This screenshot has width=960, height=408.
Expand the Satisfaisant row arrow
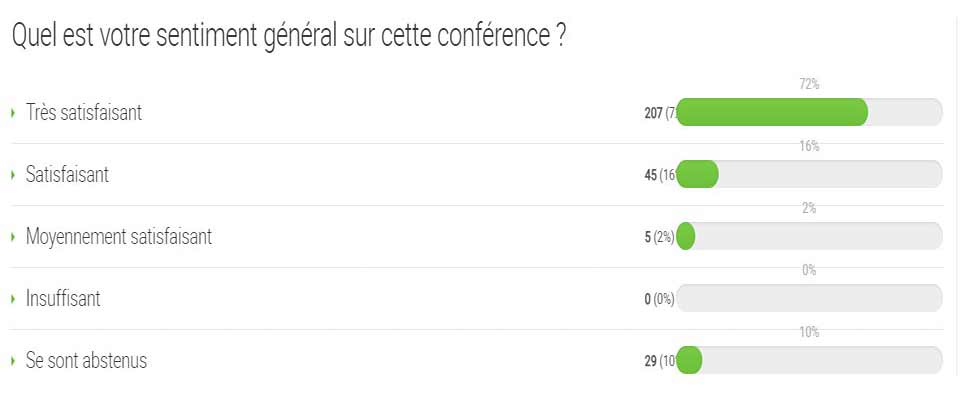13,175
